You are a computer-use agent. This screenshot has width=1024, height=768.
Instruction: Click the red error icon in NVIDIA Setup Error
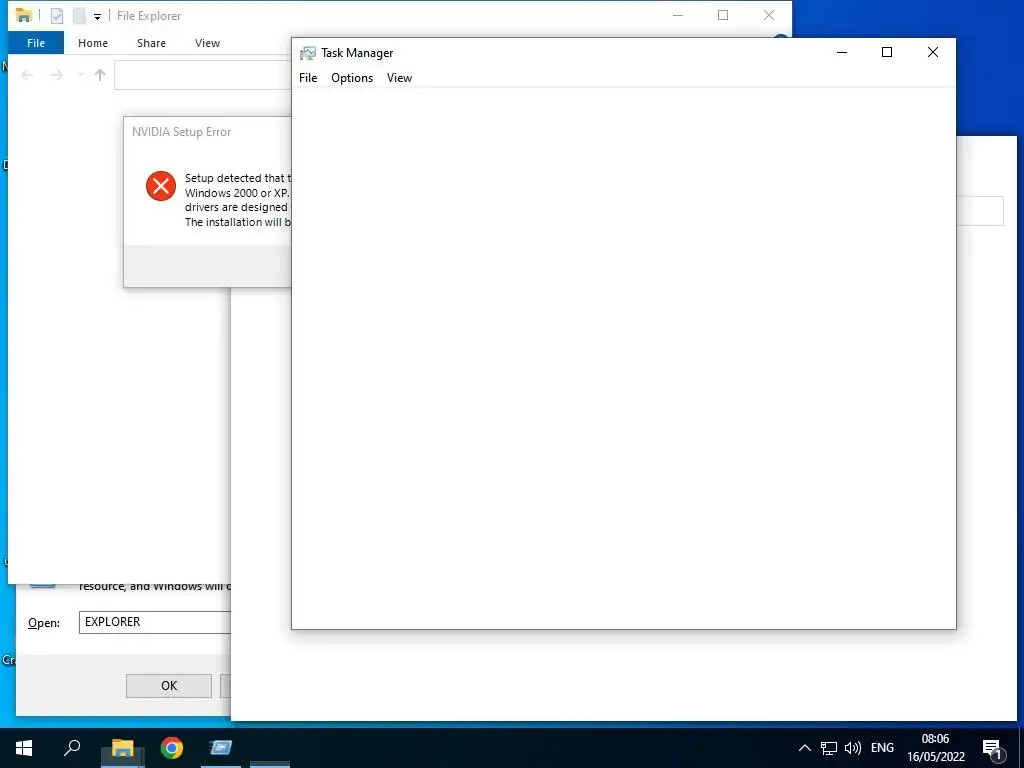pos(161,186)
